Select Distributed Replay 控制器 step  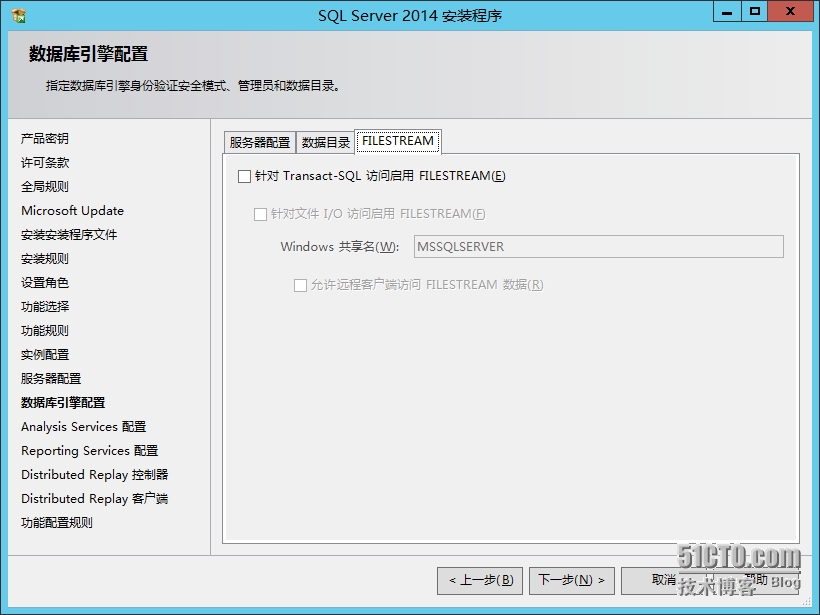95,475
